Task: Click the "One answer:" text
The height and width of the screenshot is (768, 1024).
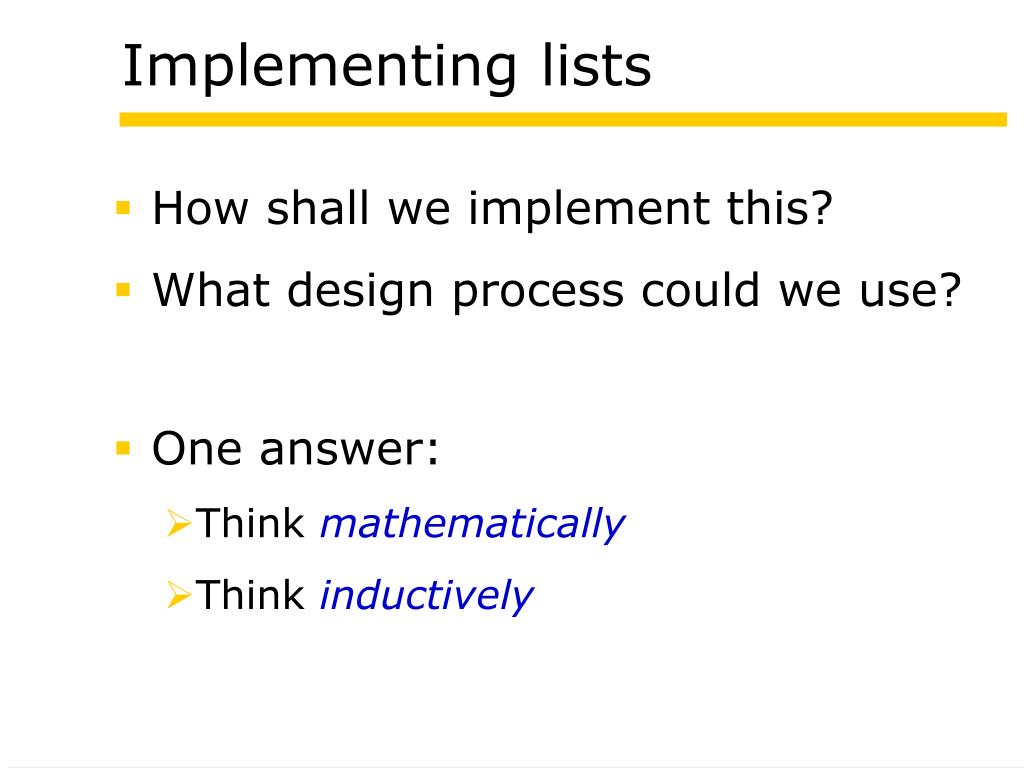Action: [296, 449]
